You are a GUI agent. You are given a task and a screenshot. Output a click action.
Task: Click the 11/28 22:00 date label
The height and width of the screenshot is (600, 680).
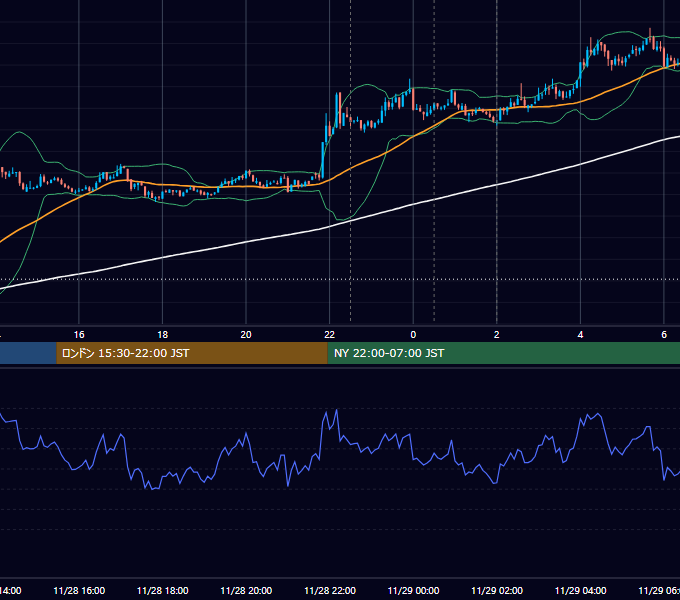[x=330, y=591]
